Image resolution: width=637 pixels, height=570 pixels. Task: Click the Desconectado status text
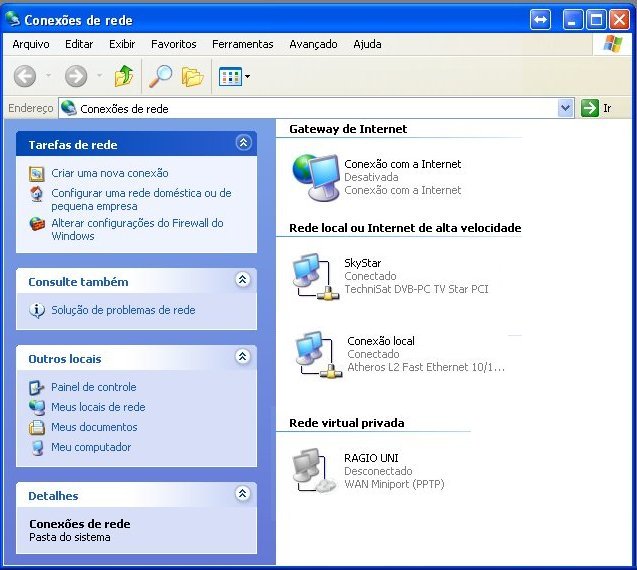[x=378, y=471]
